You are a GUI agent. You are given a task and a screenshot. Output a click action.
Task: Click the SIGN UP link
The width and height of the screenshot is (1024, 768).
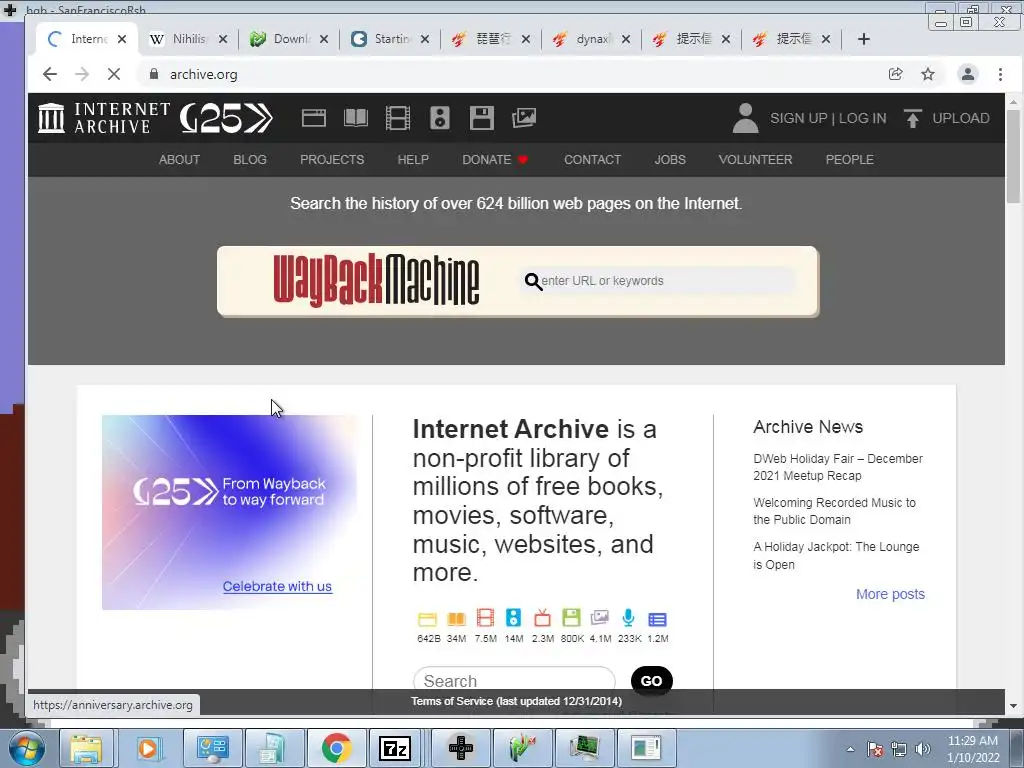(x=799, y=118)
